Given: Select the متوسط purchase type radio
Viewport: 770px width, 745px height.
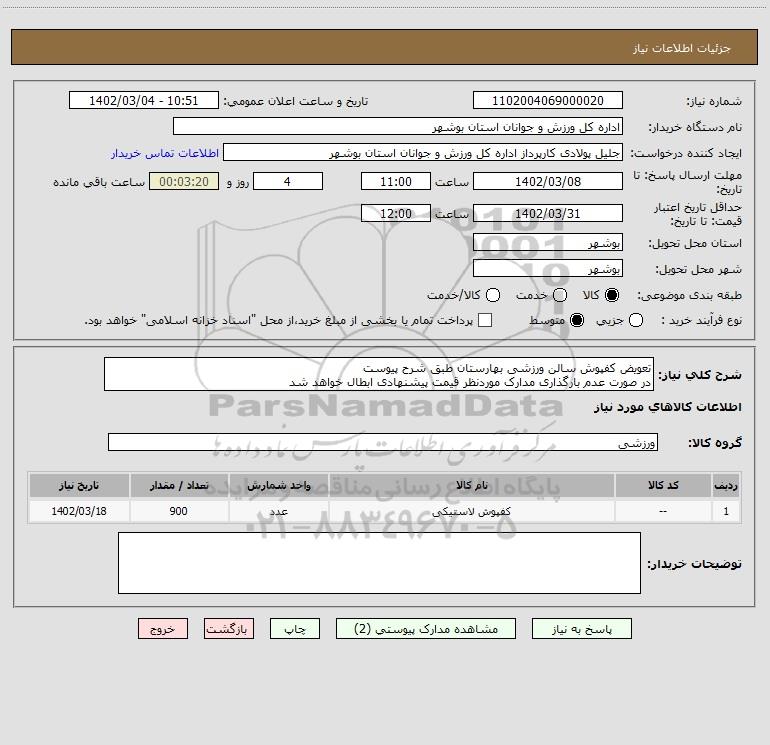Looking at the screenshot, I should 577,320.
